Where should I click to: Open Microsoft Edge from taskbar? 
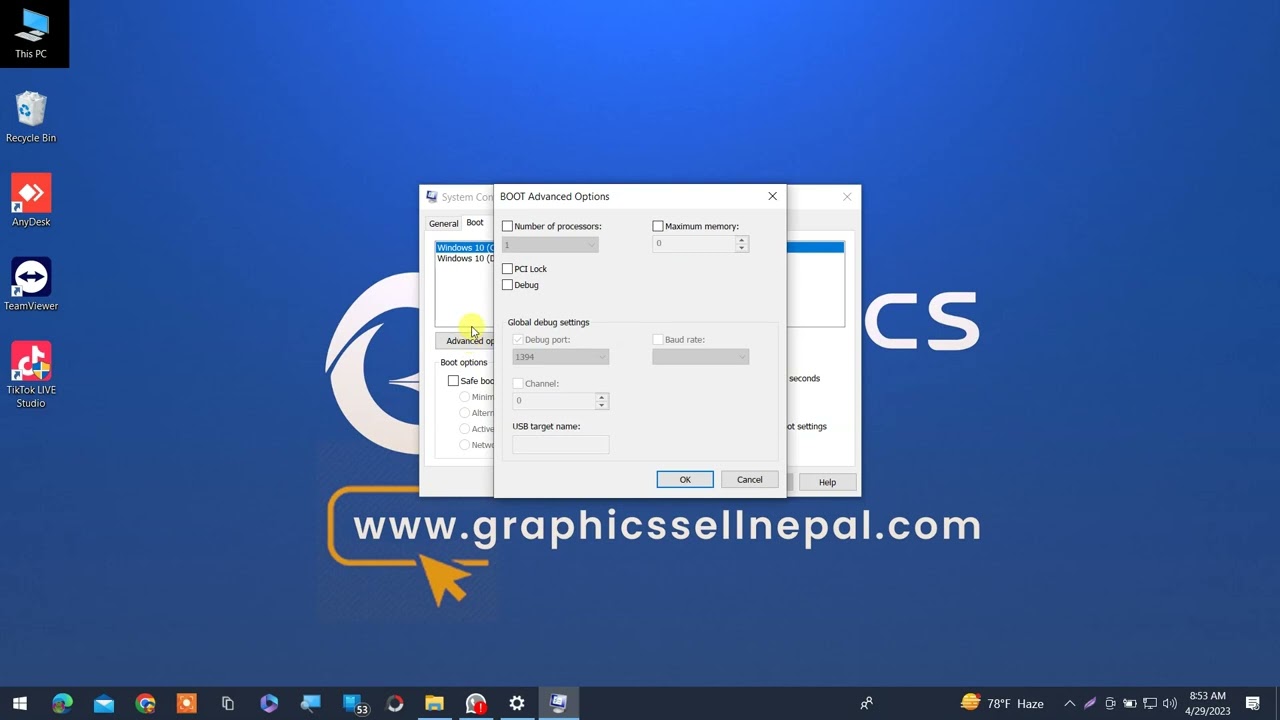(x=62, y=704)
